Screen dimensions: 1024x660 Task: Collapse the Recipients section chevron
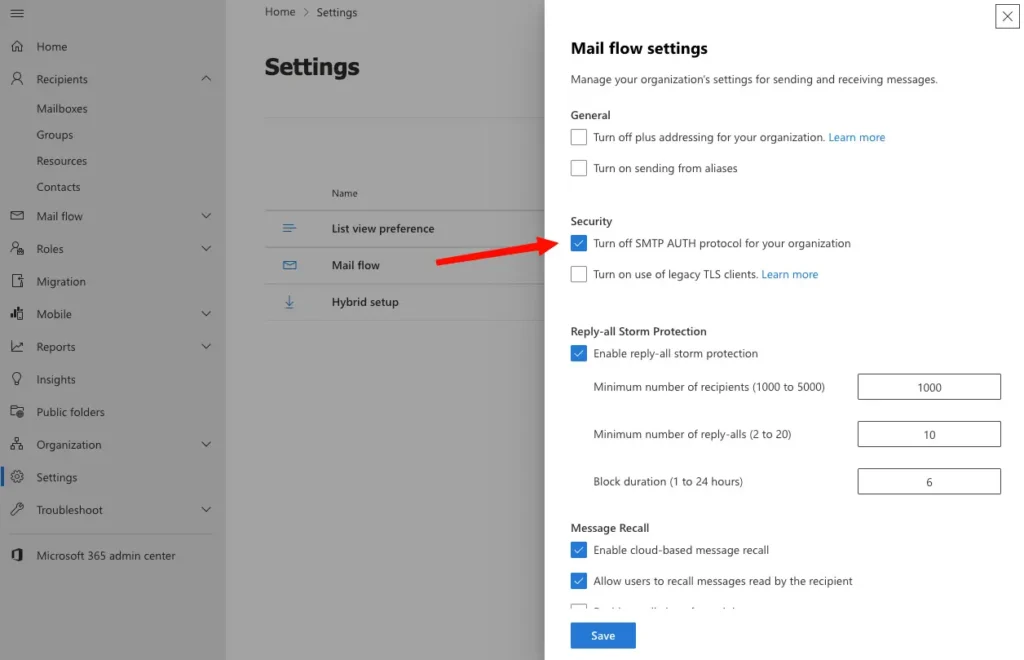tap(206, 78)
